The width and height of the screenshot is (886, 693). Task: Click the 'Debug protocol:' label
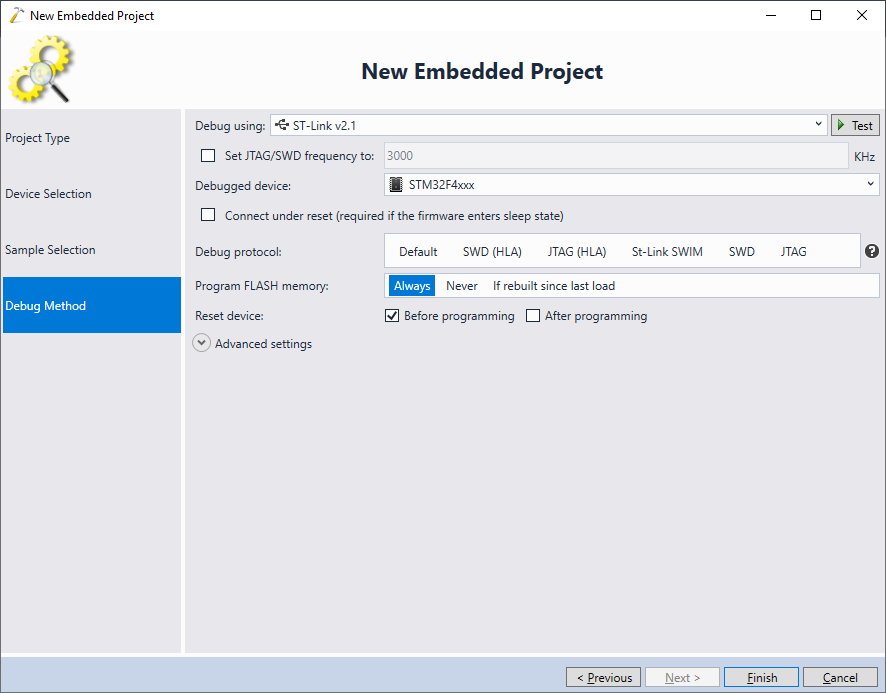(x=238, y=252)
